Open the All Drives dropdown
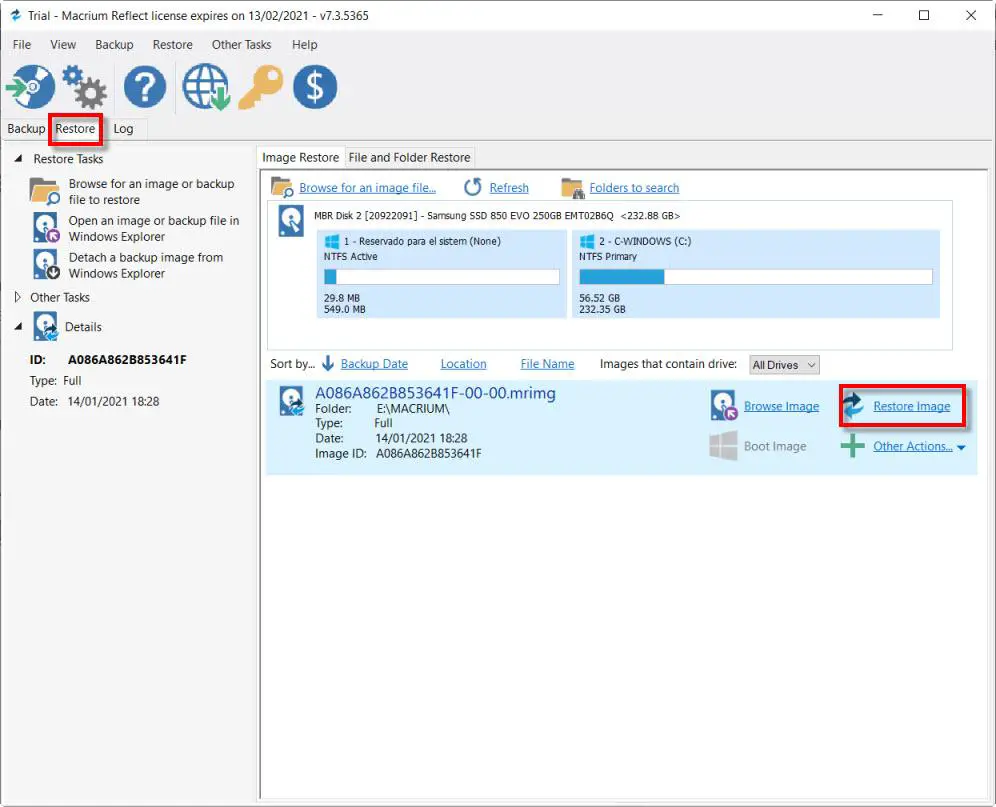Screen dimensions: 996x807 784,365
